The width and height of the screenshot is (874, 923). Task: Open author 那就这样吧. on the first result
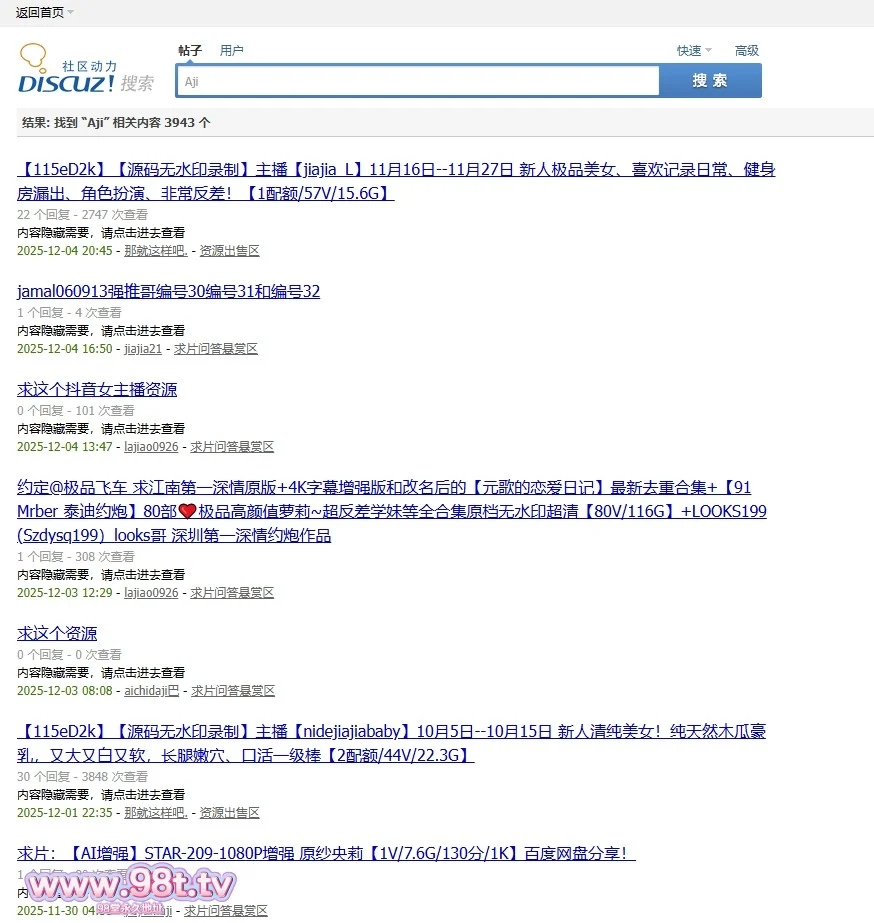pyautogui.click(x=155, y=251)
